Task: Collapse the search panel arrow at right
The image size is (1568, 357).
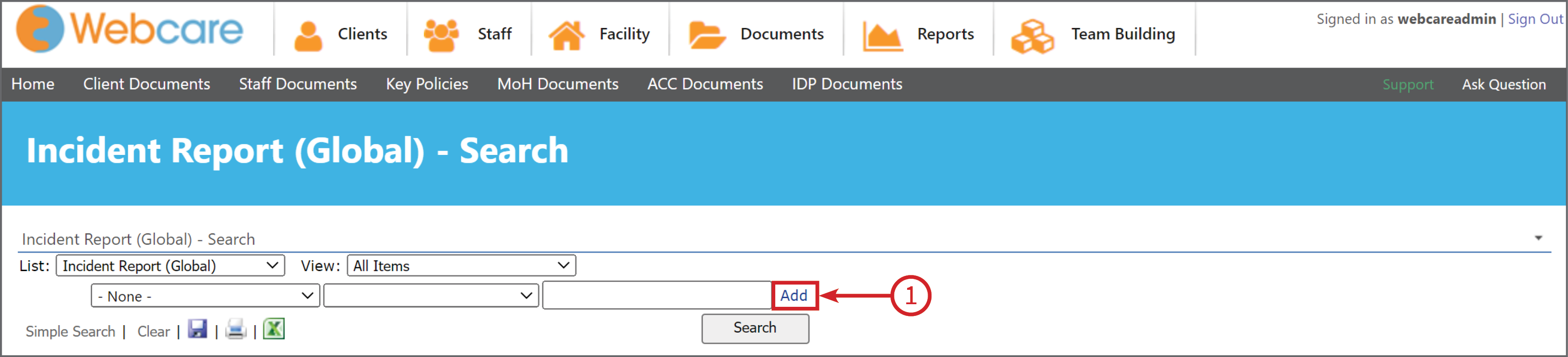Action: (1538, 238)
